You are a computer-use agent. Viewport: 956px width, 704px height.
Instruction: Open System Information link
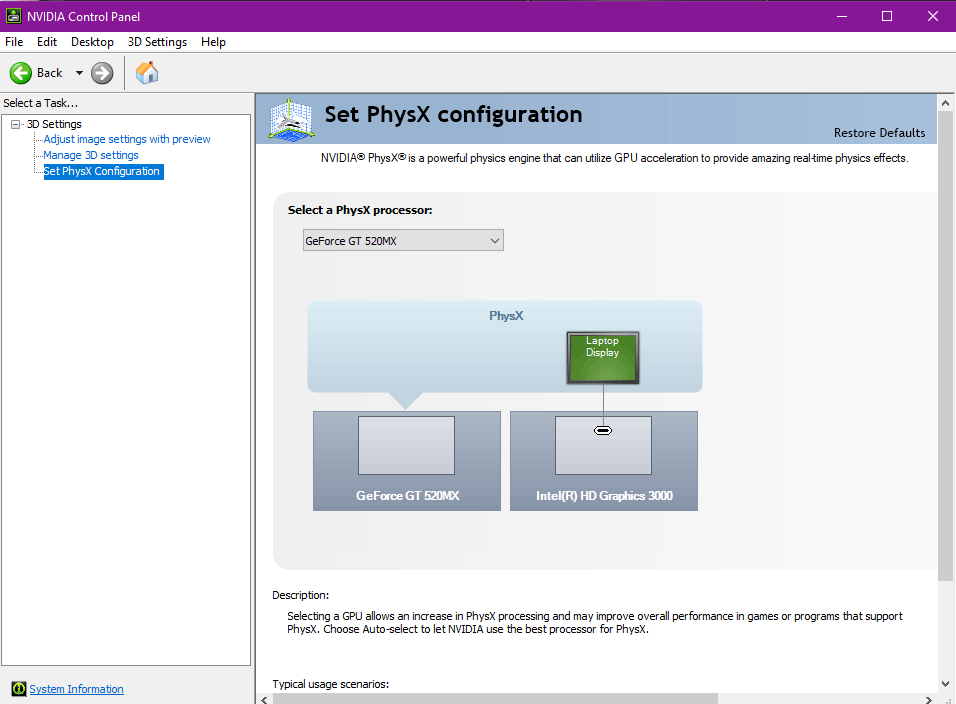pyautogui.click(x=76, y=689)
